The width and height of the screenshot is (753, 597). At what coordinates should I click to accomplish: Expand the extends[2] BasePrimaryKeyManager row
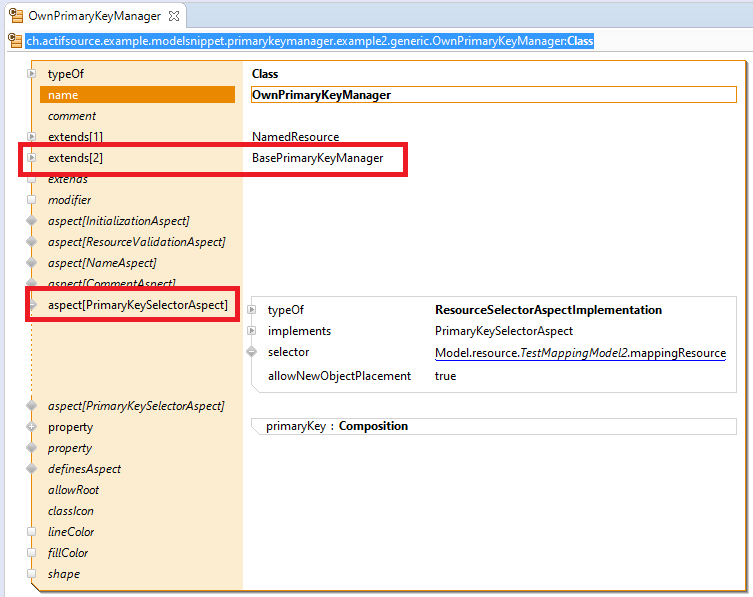click(32, 158)
